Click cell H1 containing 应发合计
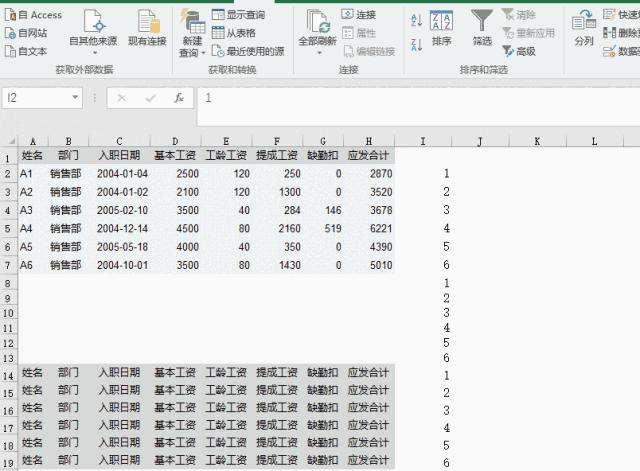Screen dimensions: 640x471 pyautogui.click(x=369, y=156)
